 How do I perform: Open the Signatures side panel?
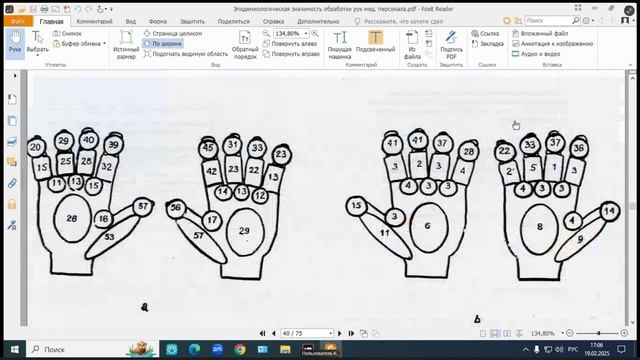[12, 225]
